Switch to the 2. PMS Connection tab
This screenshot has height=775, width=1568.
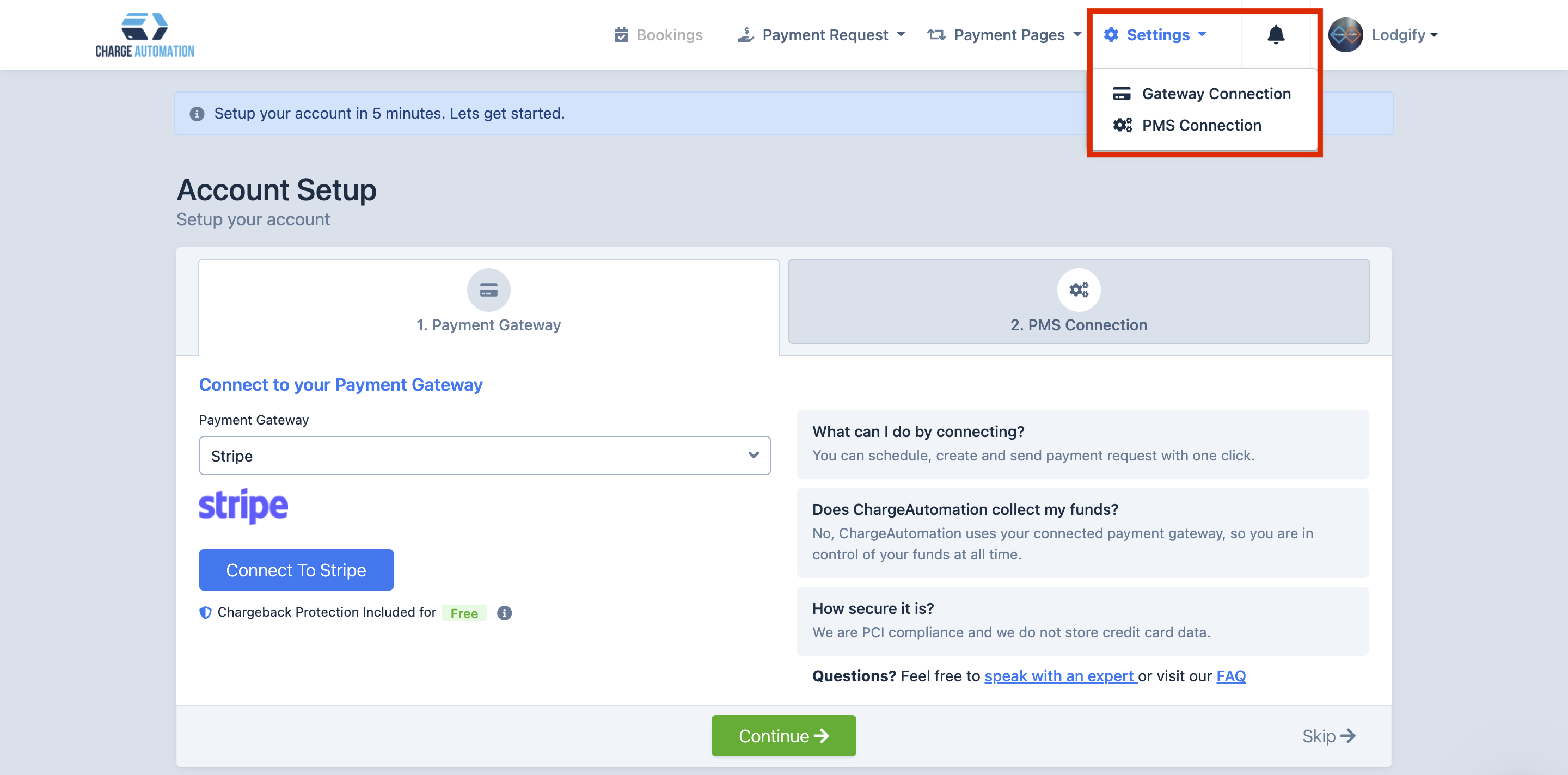pos(1079,302)
